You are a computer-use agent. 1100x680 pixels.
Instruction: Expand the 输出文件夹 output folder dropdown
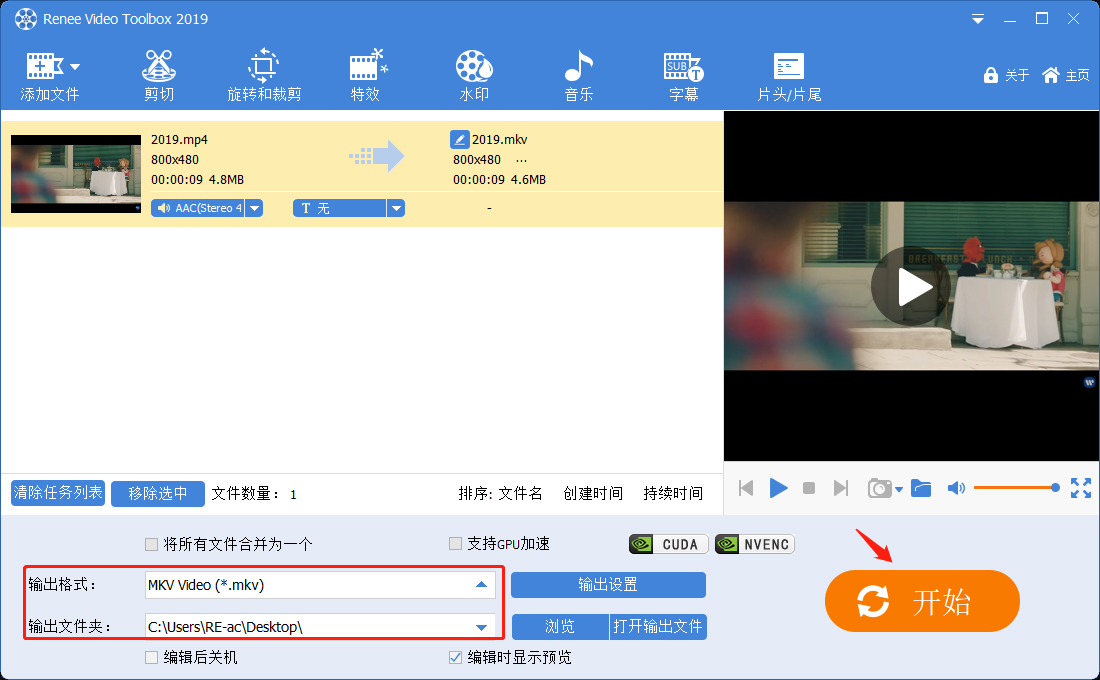(x=482, y=627)
